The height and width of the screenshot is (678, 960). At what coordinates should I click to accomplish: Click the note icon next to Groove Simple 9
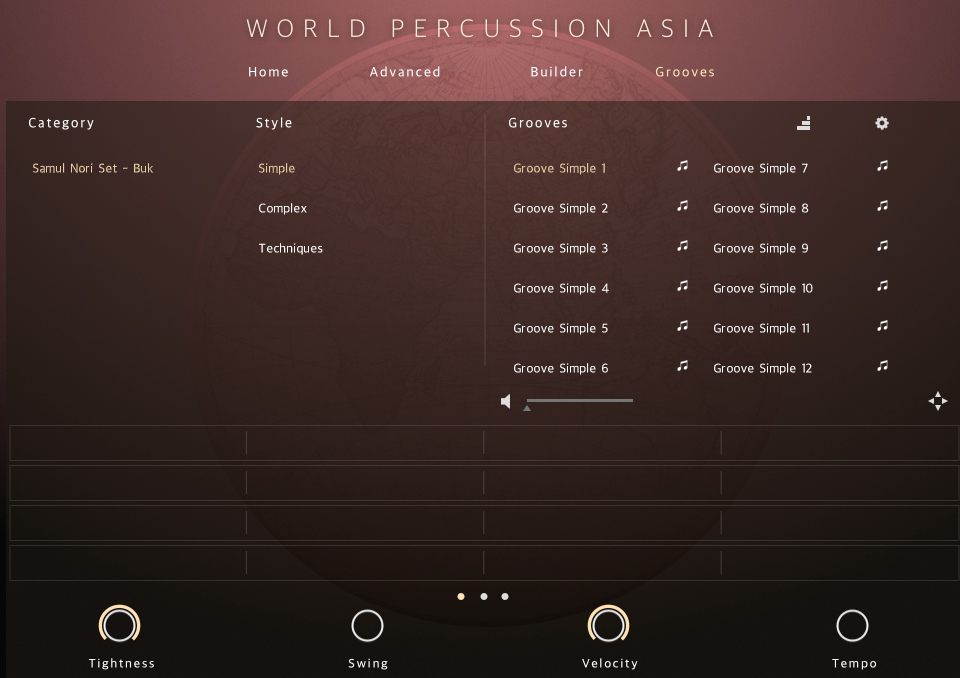(x=882, y=247)
